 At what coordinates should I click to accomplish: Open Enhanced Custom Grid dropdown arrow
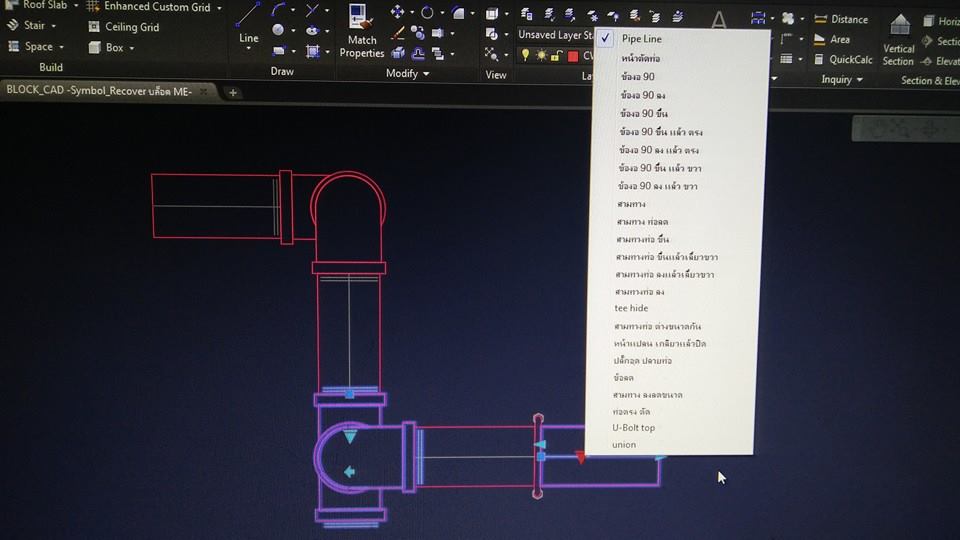[220, 8]
